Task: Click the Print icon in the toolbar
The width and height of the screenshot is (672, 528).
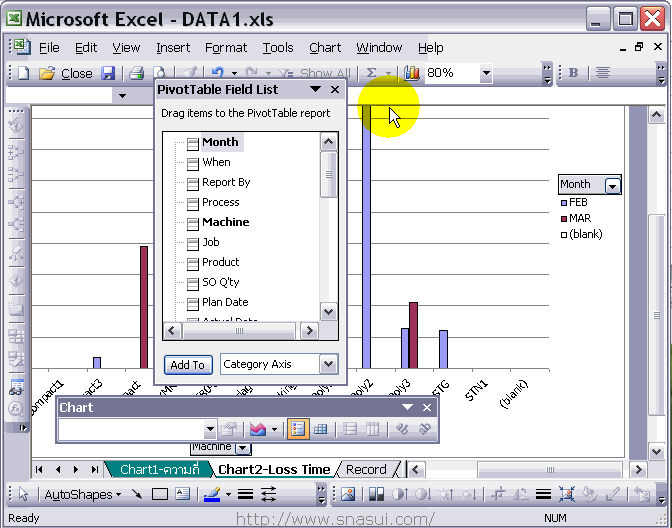Action: (136, 73)
